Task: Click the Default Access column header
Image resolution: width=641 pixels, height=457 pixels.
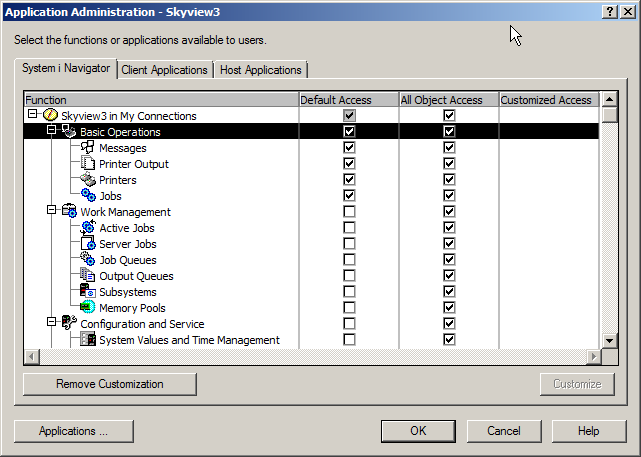Action: 349,100
